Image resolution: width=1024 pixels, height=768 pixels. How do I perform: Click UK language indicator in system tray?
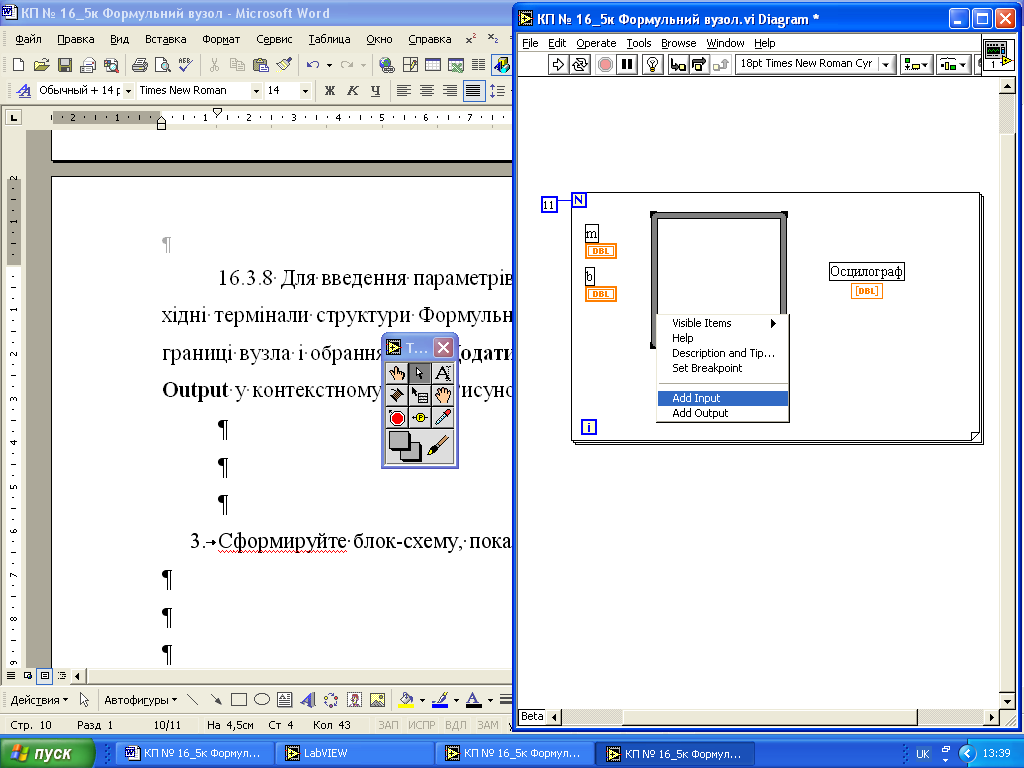pyautogui.click(x=922, y=754)
